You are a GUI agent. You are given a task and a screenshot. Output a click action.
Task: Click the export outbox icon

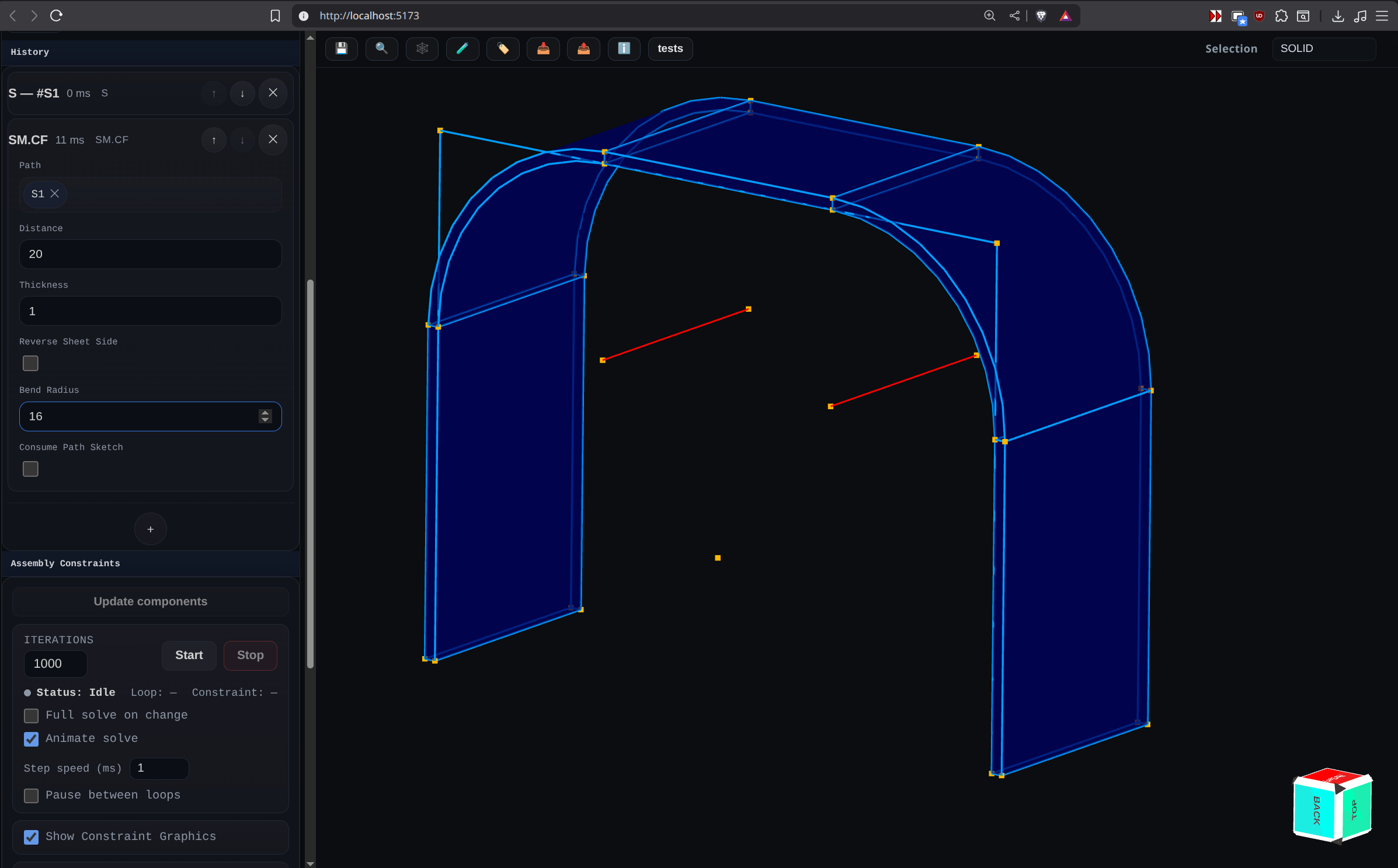[x=583, y=48]
